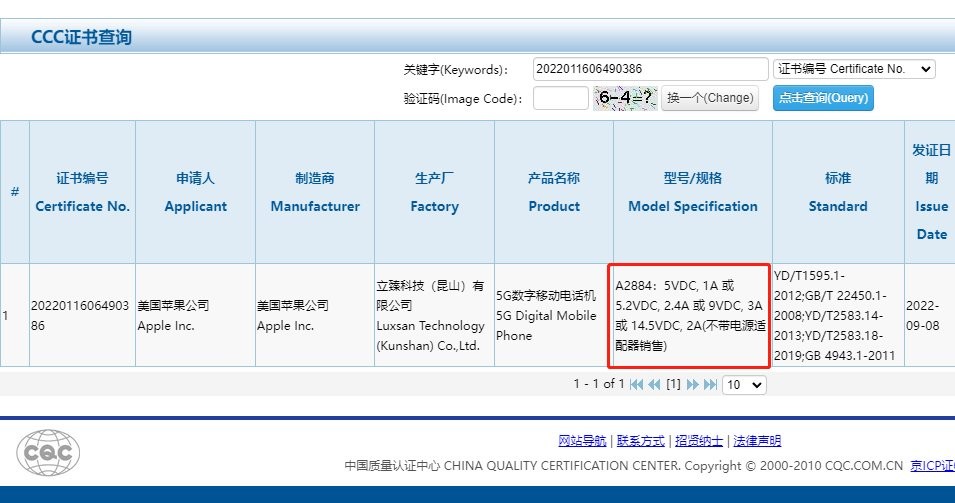
Task: Go to the first page of results
Action: (636, 384)
